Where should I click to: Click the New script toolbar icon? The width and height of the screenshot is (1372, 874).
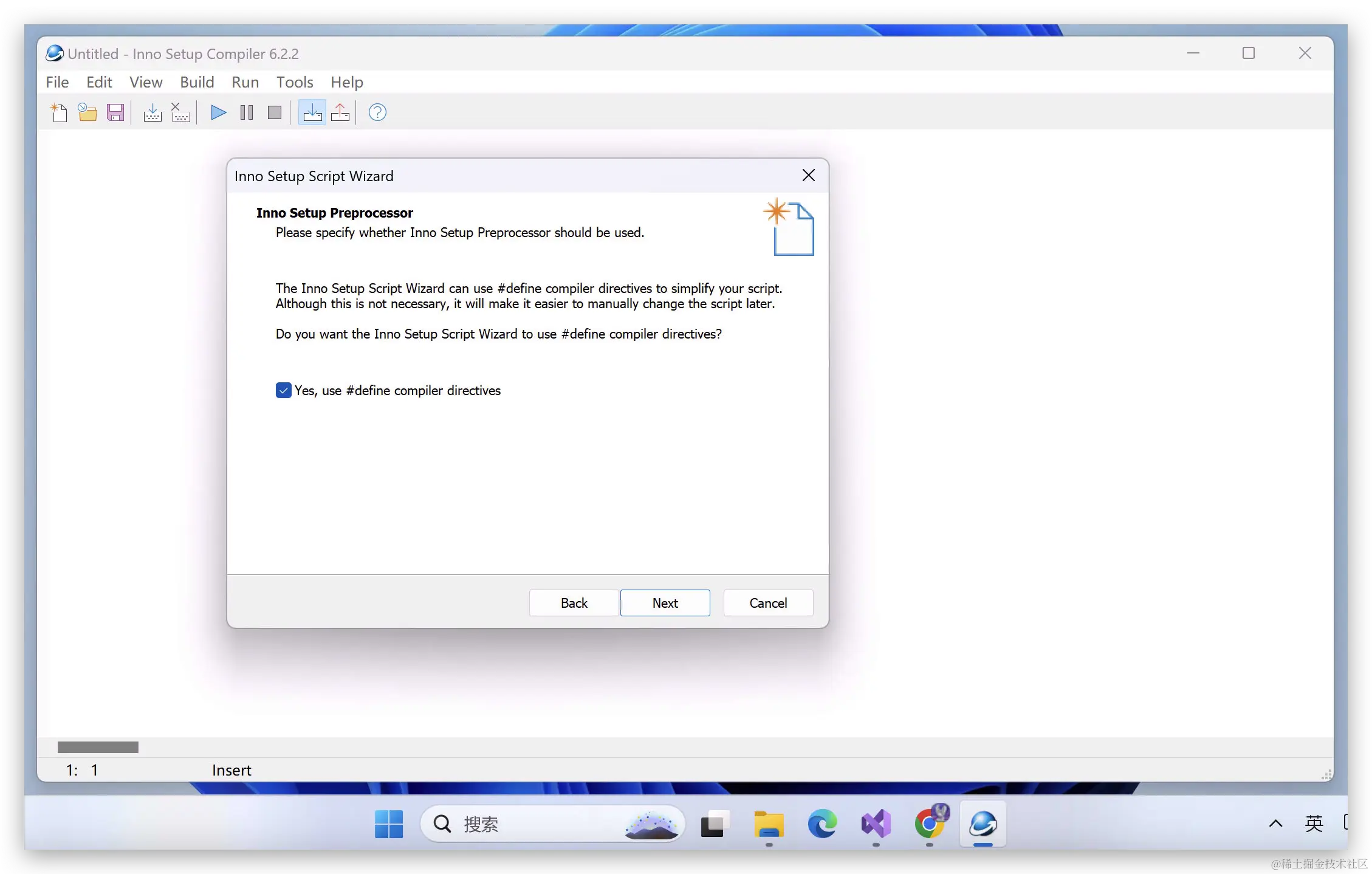59,112
